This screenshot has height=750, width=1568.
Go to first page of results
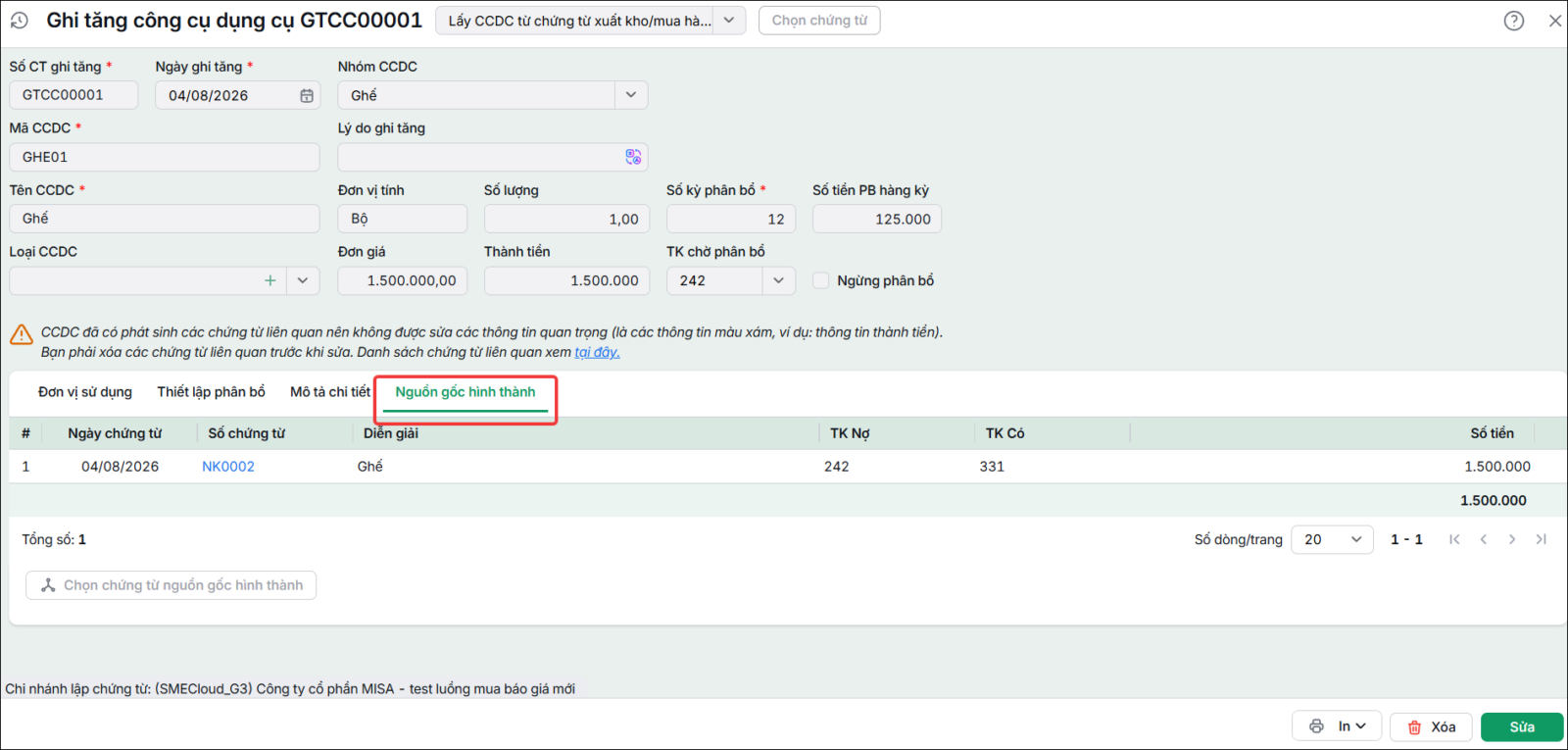pos(1454,539)
